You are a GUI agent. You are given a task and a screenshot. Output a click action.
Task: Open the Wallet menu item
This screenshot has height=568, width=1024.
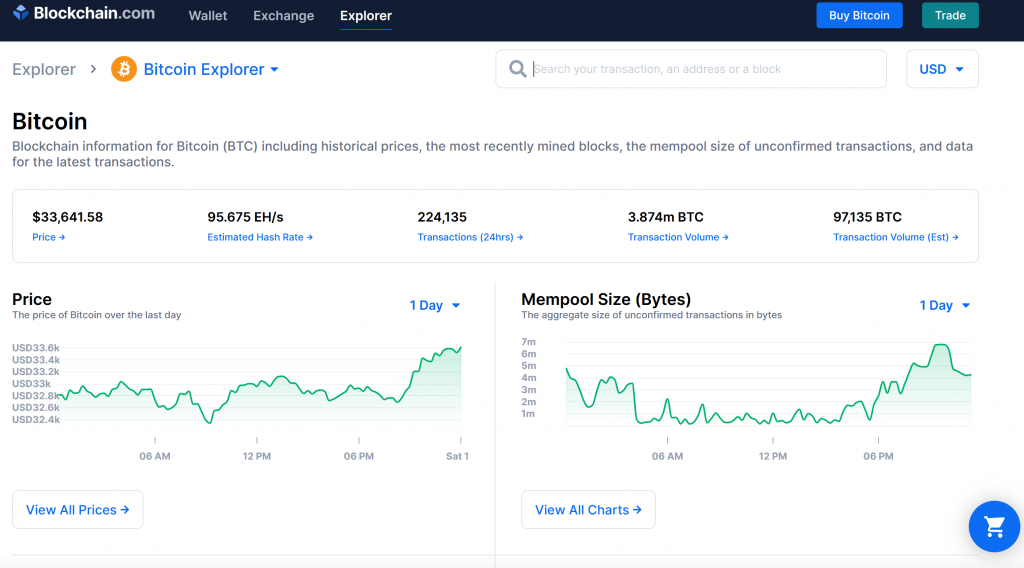208,16
